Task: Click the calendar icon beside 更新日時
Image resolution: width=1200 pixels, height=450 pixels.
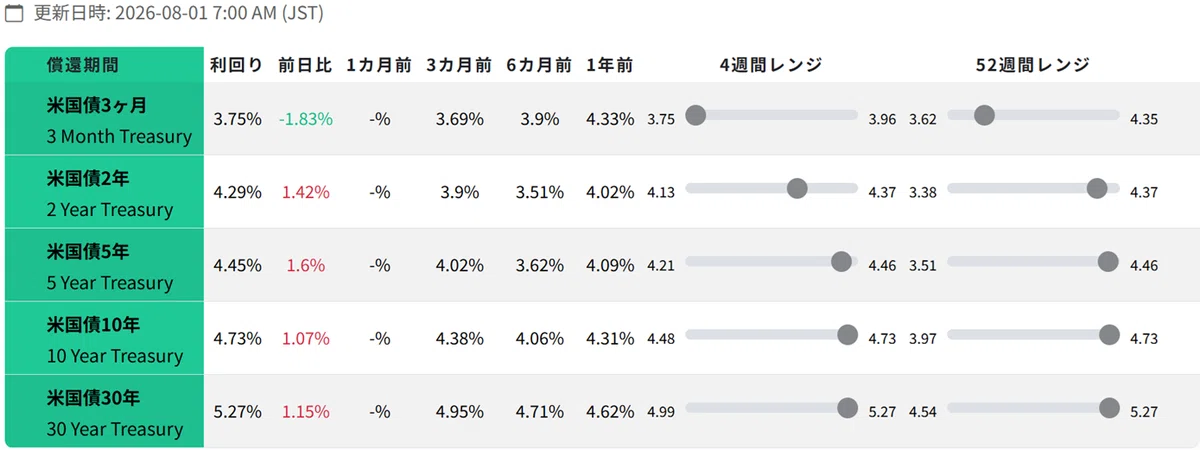Action: [15, 15]
